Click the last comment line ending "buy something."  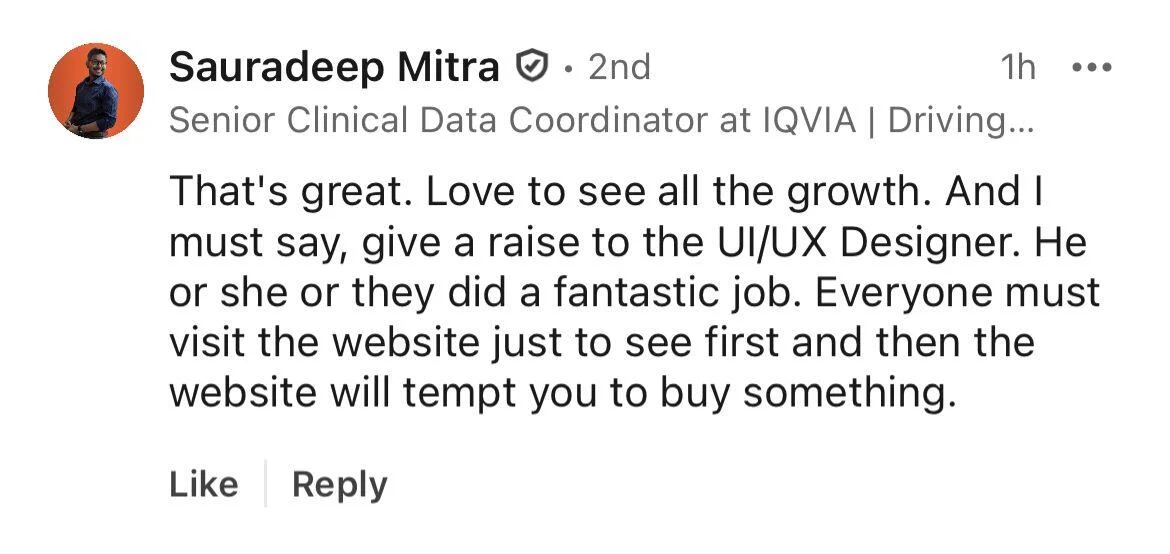tap(563, 393)
